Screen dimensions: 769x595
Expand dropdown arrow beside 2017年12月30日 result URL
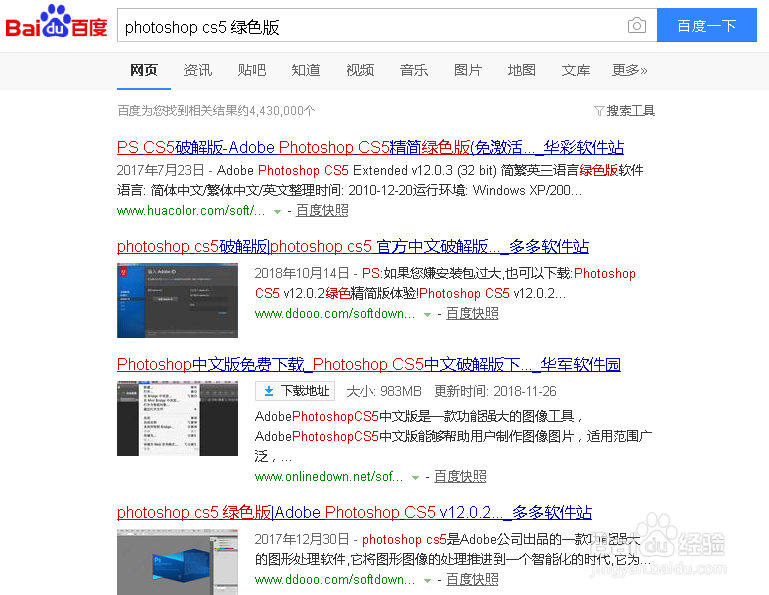427,581
